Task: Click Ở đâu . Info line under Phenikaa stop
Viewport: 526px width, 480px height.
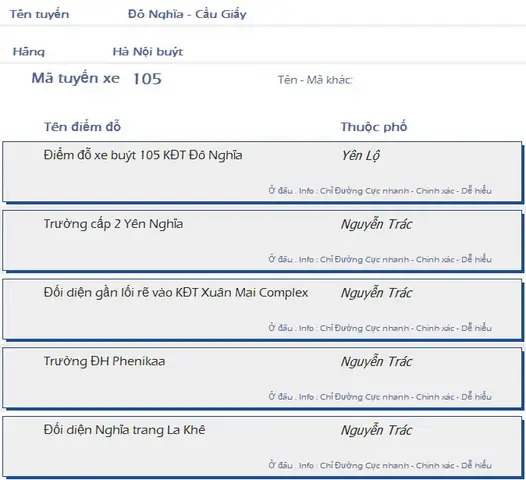Action: (380, 397)
